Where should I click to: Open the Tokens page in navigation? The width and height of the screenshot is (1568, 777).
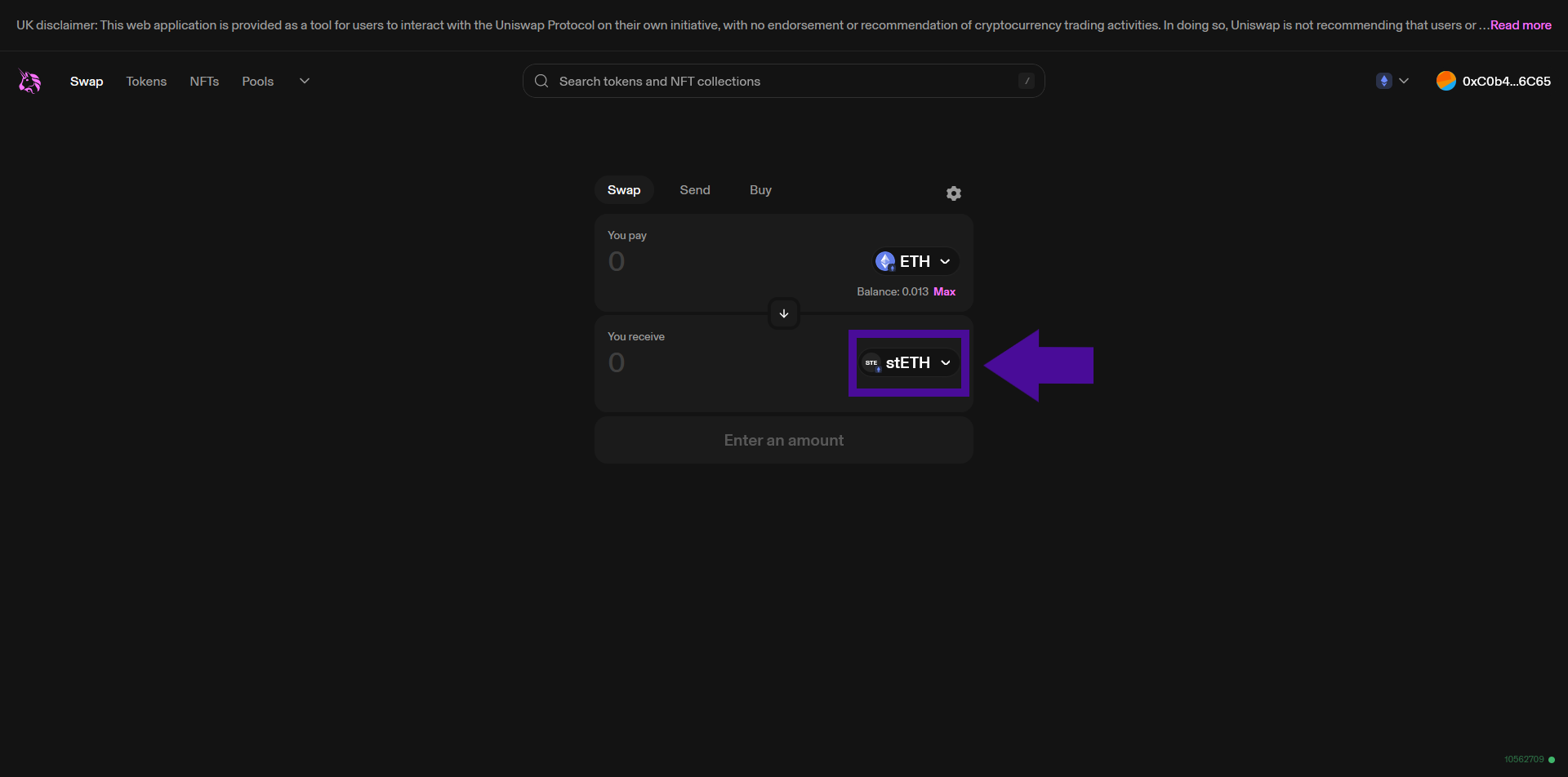(x=146, y=82)
